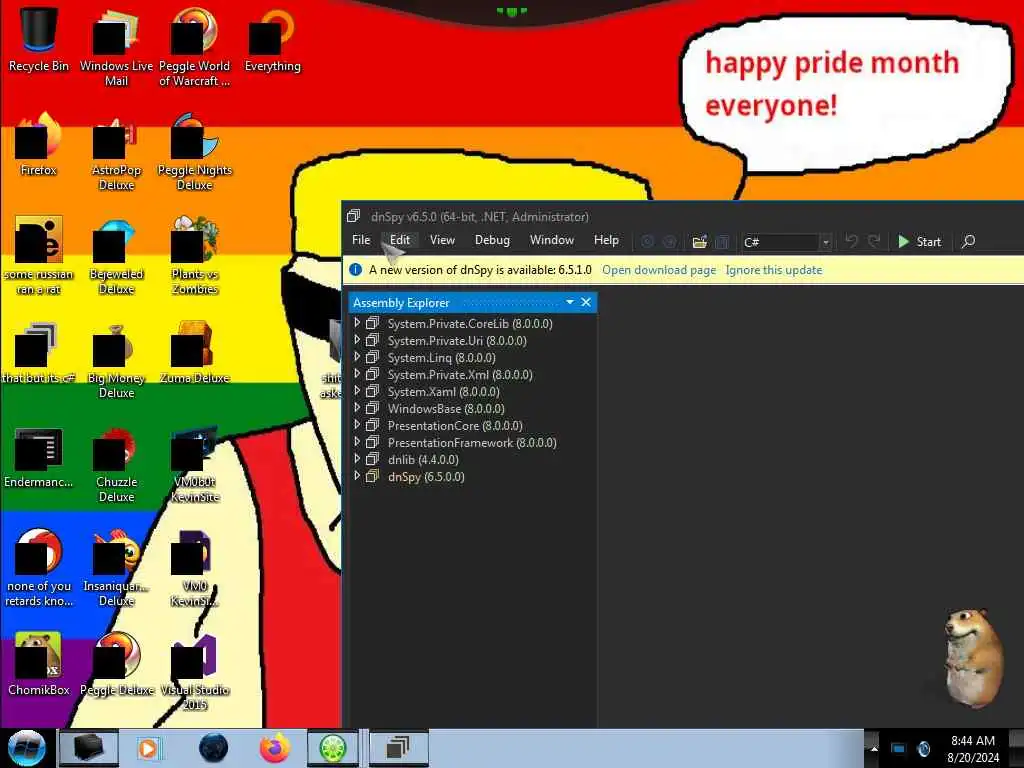Select WindowsBase (8.0.0.0) row

pos(472,408)
